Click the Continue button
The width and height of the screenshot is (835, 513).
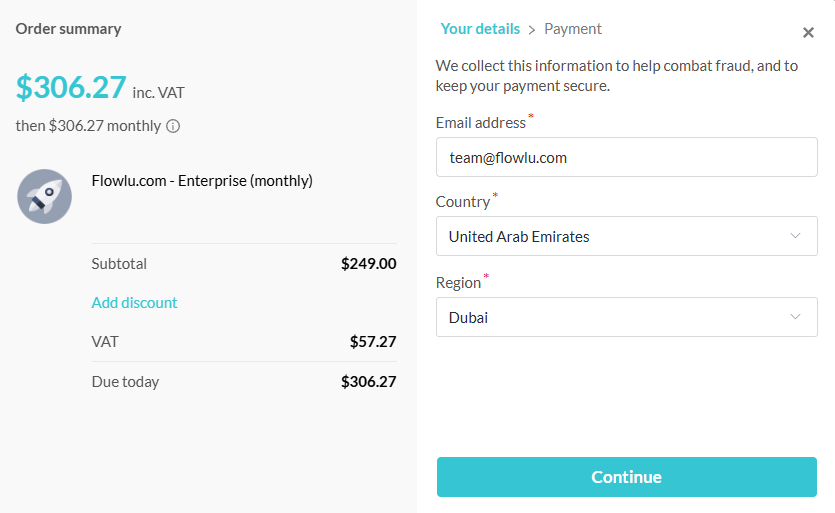(627, 477)
